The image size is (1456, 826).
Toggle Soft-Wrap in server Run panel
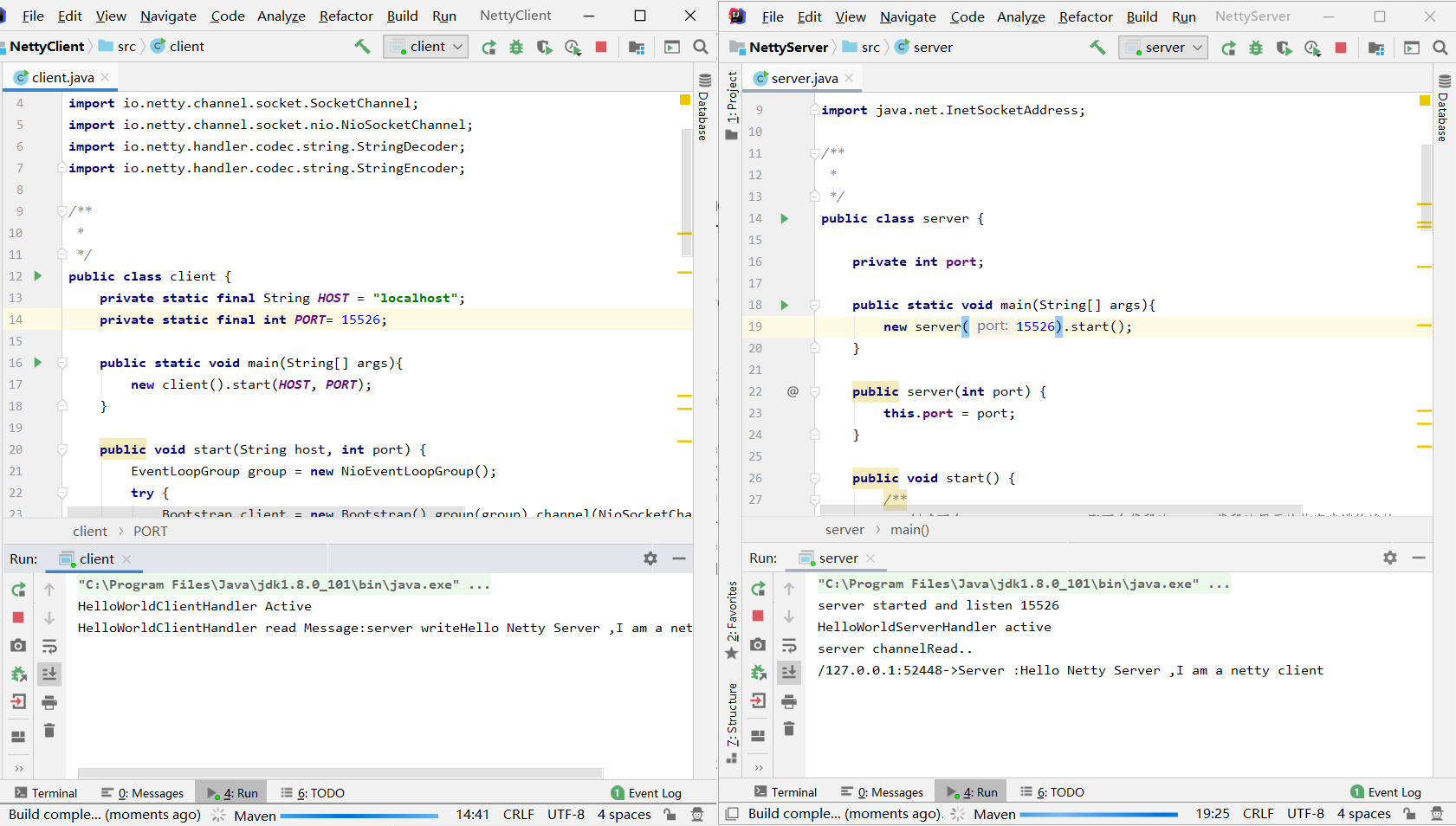pyautogui.click(x=789, y=645)
